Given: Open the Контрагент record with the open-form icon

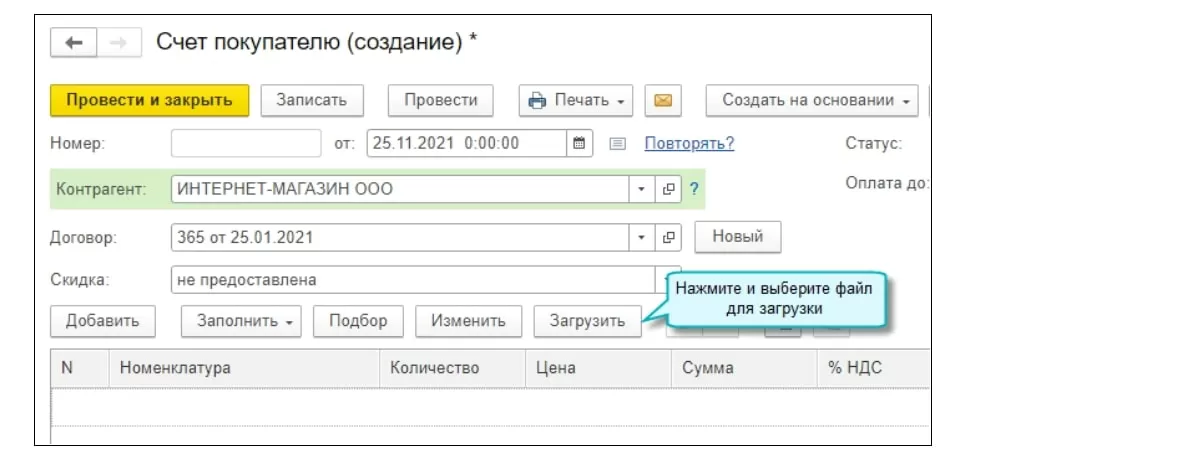Looking at the screenshot, I should (669, 189).
